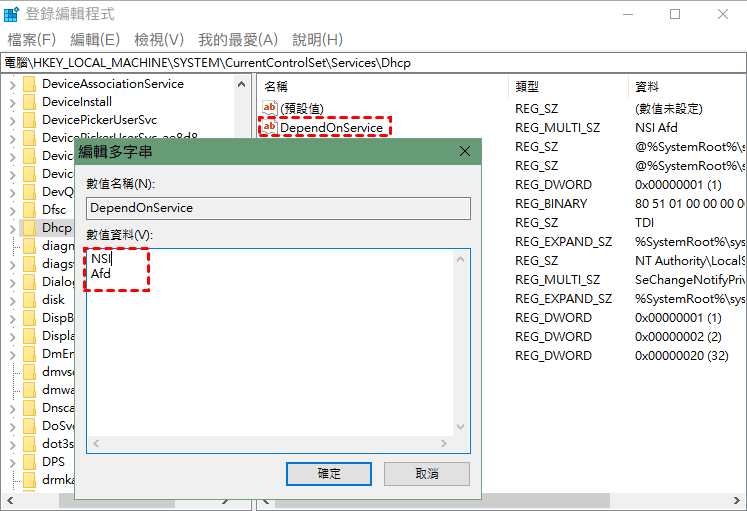Select the (預設值) value icon
Viewport: 747px width, 511px height.
pyautogui.click(x=270, y=108)
